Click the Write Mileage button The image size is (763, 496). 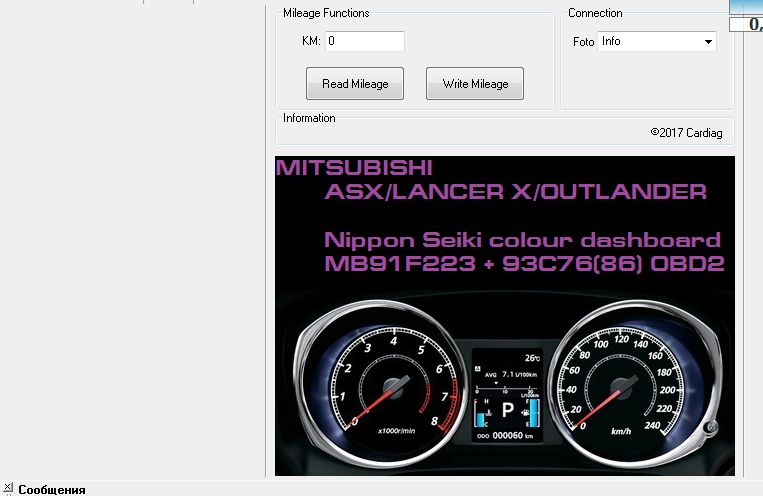[475, 84]
